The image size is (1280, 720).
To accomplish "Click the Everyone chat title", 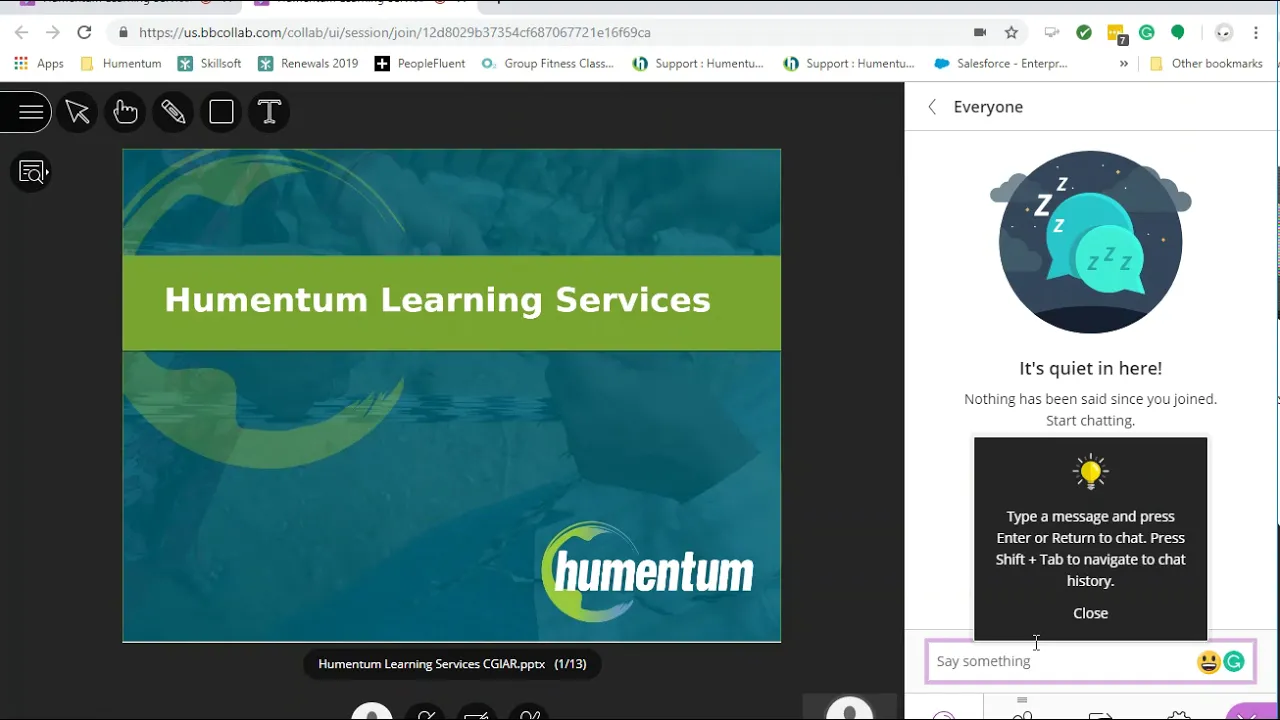I will (988, 107).
